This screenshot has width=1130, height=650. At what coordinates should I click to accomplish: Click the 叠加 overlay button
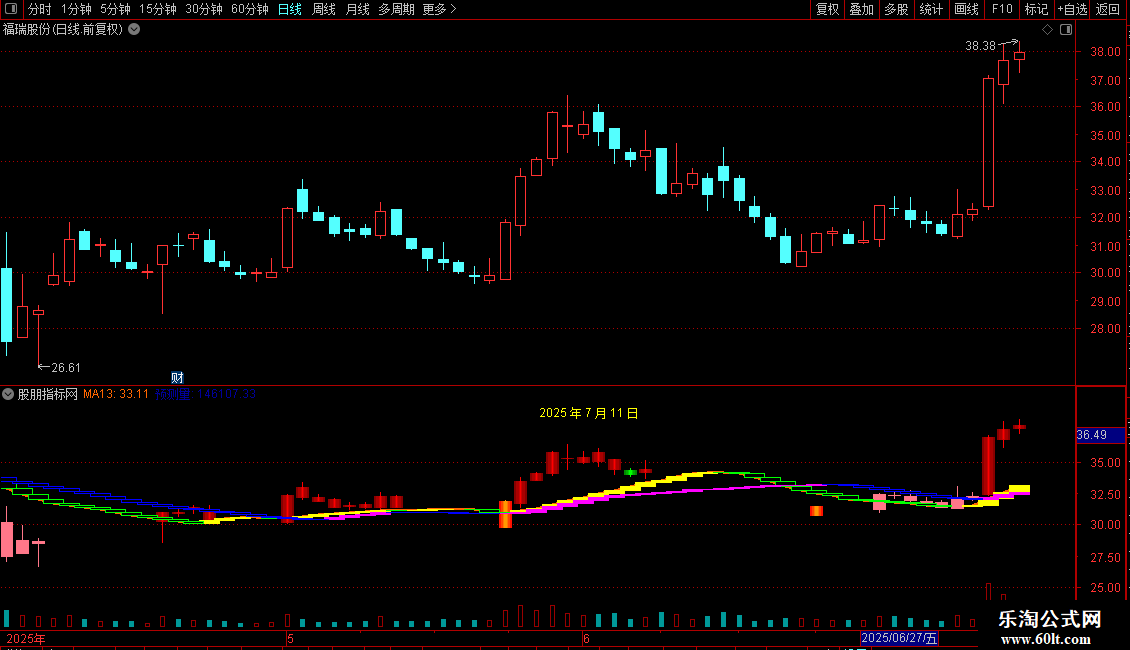[x=861, y=9]
